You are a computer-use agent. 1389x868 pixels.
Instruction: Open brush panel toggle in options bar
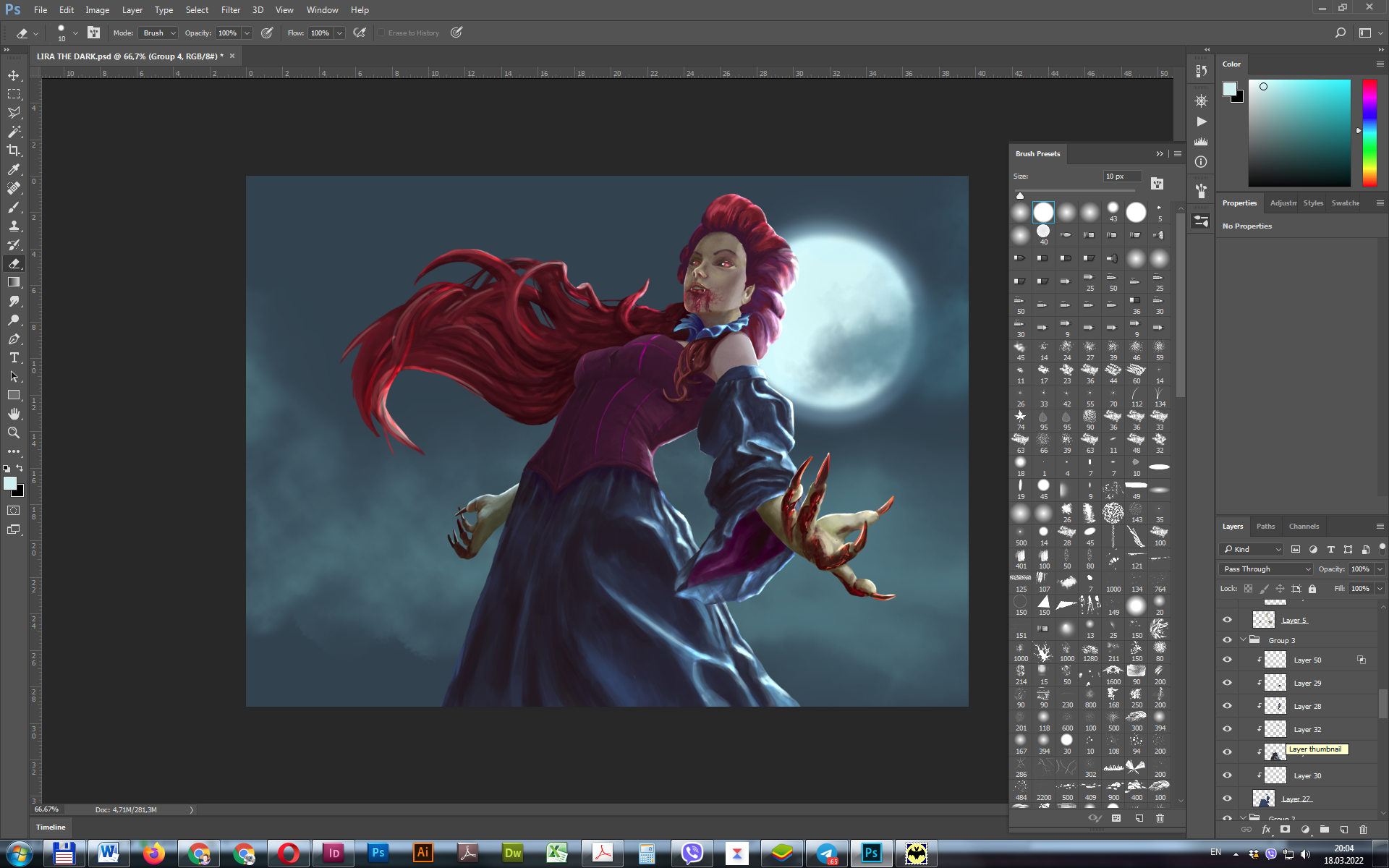pyautogui.click(x=93, y=33)
